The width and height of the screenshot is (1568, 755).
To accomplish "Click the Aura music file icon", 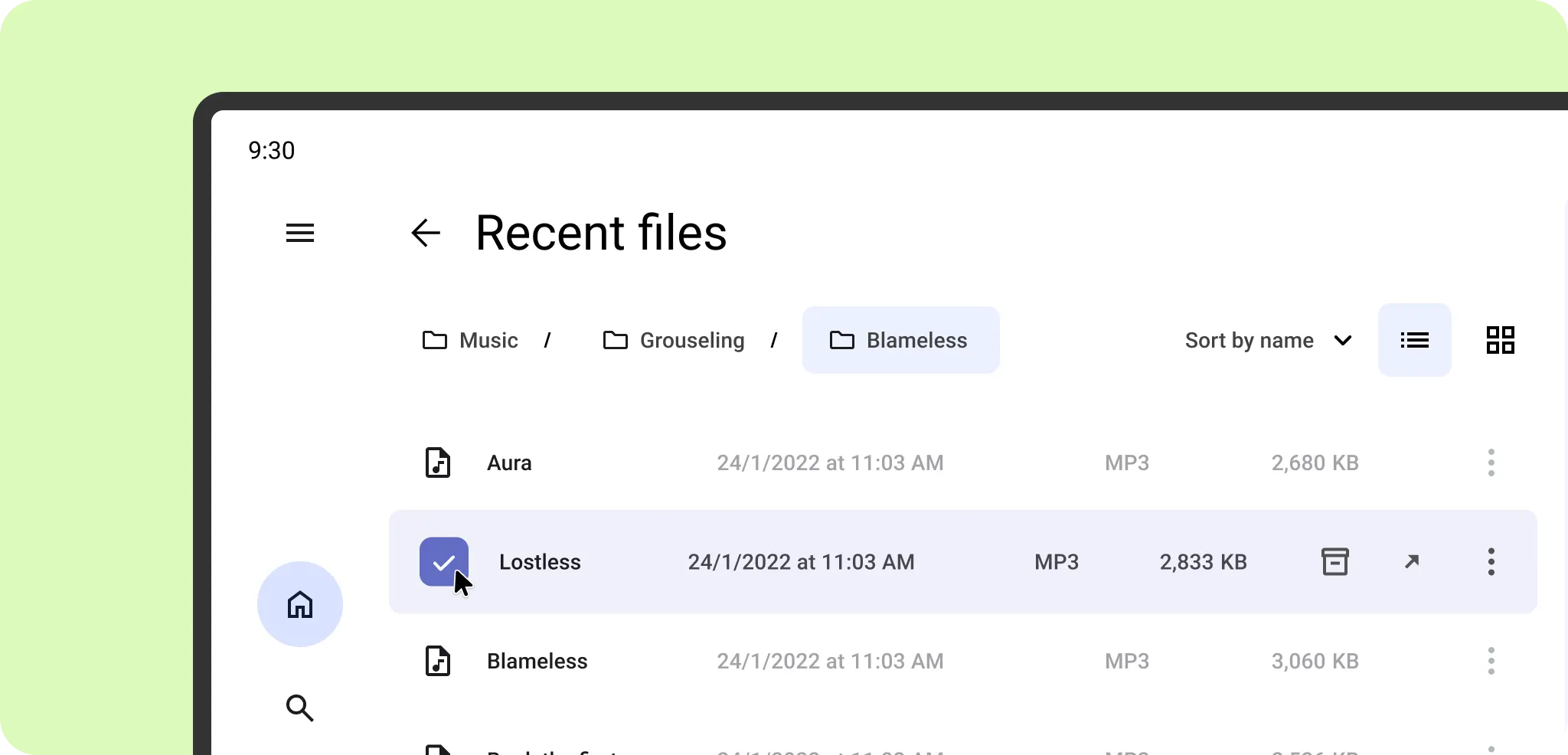I will (438, 462).
